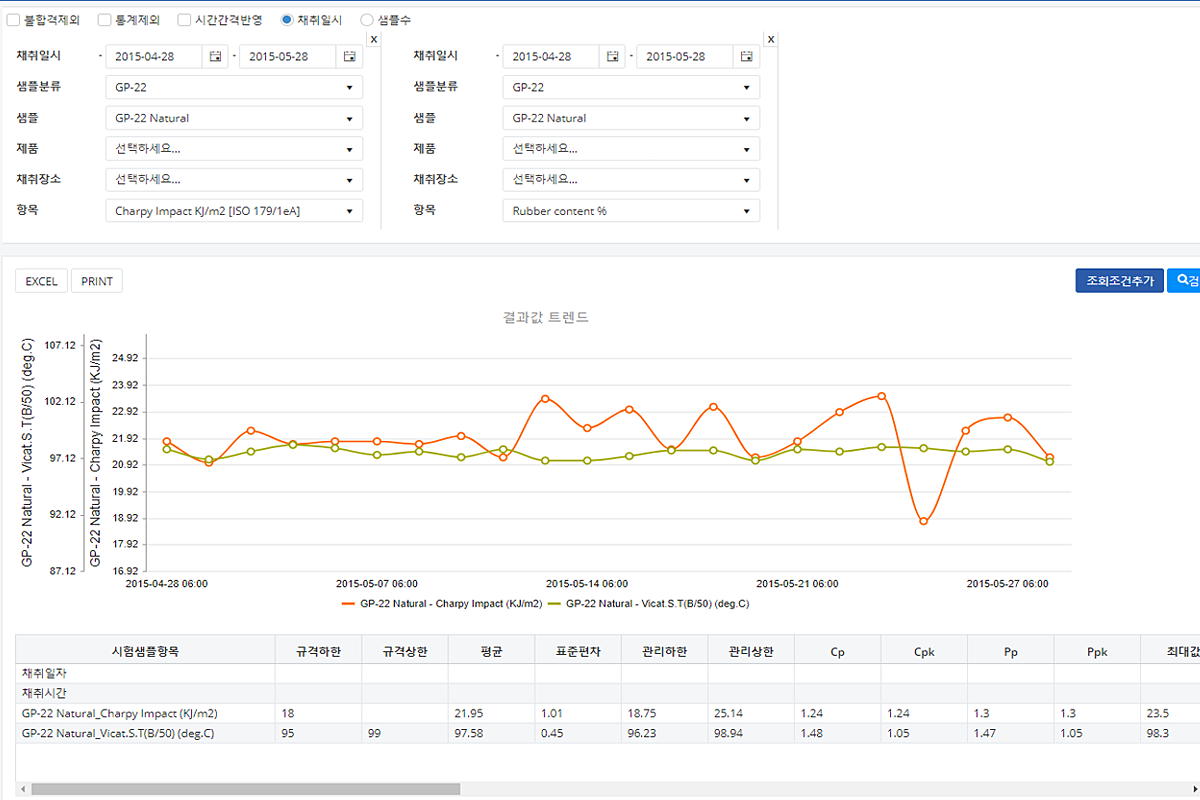Open the Charpy Impact 항목 dropdown

tap(234, 211)
